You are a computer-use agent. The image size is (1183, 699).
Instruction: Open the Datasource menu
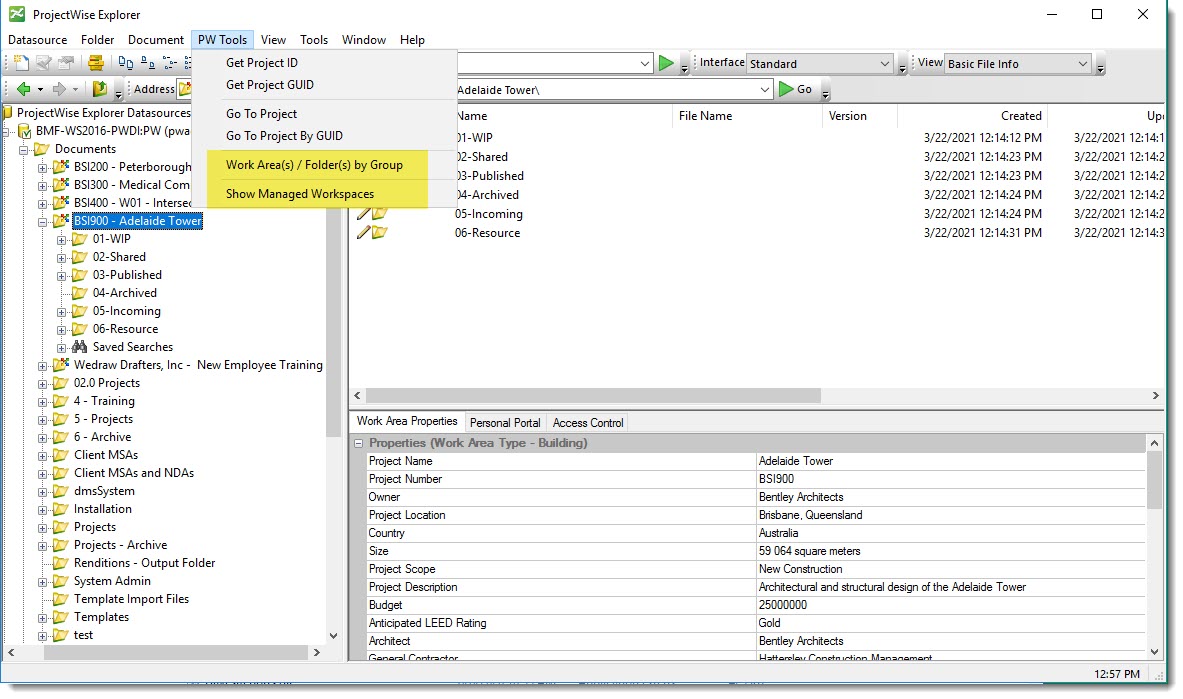click(x=37, y=40)
